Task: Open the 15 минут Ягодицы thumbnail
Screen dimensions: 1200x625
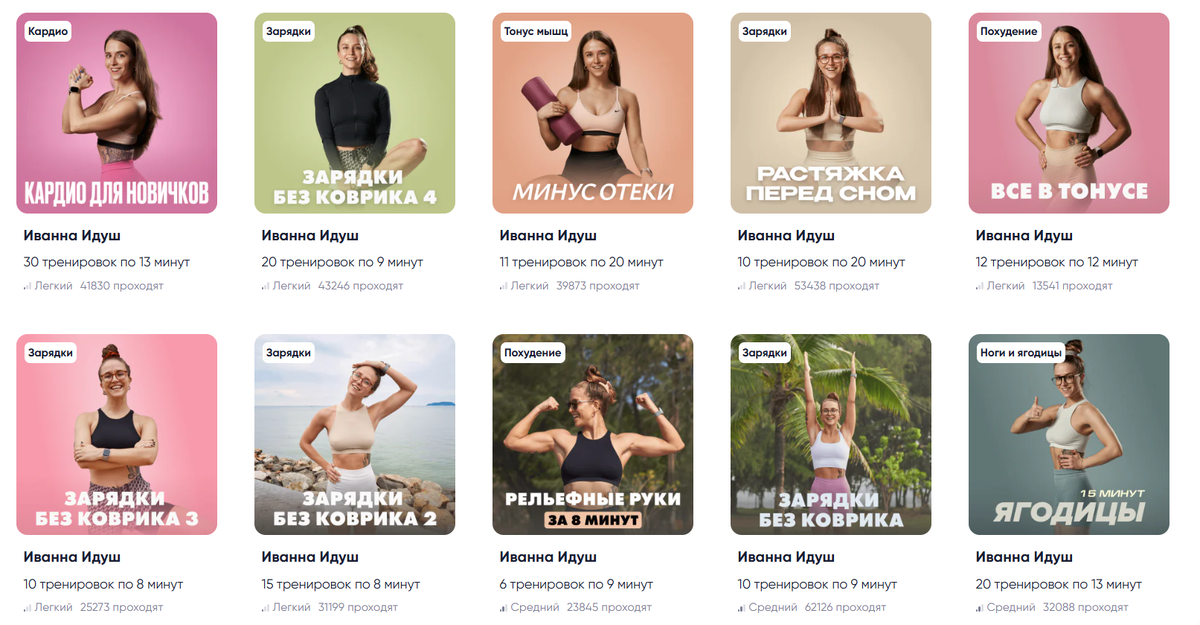Action: point(1069,434)
